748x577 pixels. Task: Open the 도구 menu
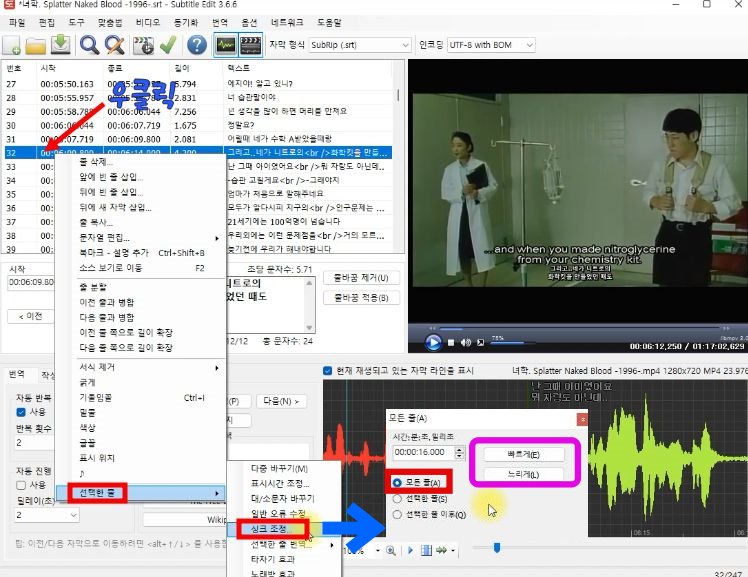pyautogui.click(x=76, y=22)
